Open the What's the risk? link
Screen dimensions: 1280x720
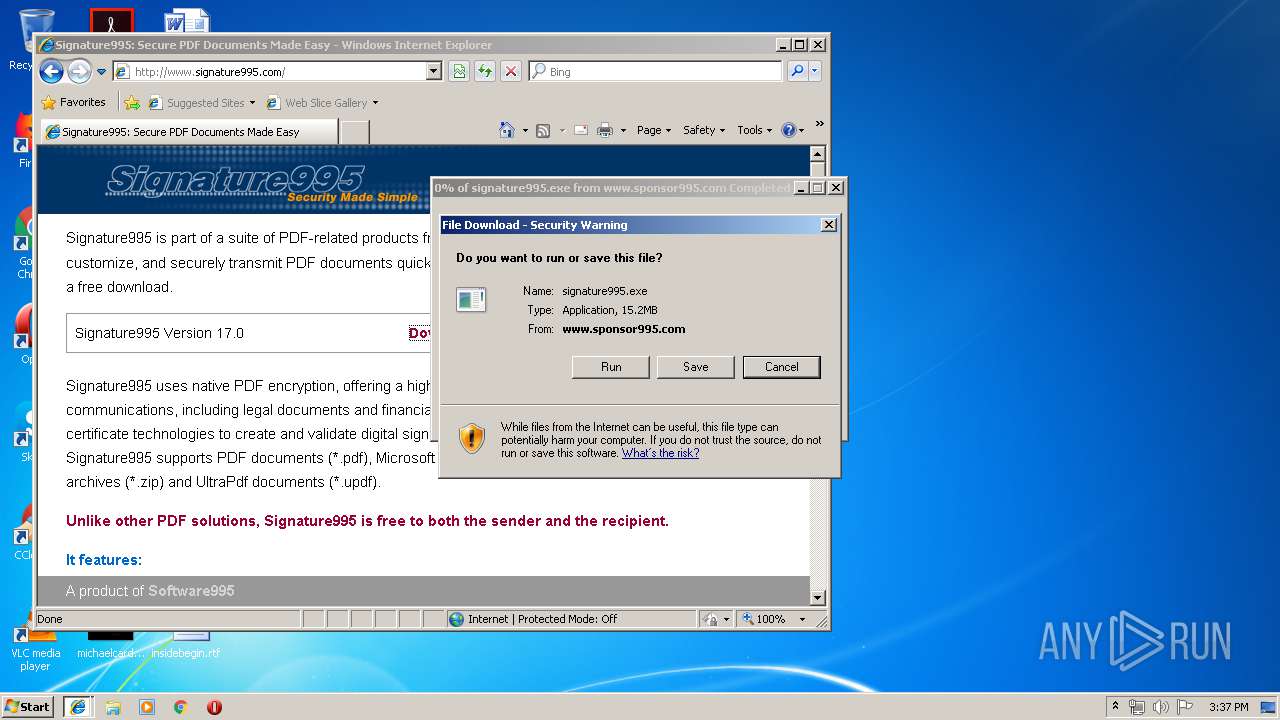(660, 453)
